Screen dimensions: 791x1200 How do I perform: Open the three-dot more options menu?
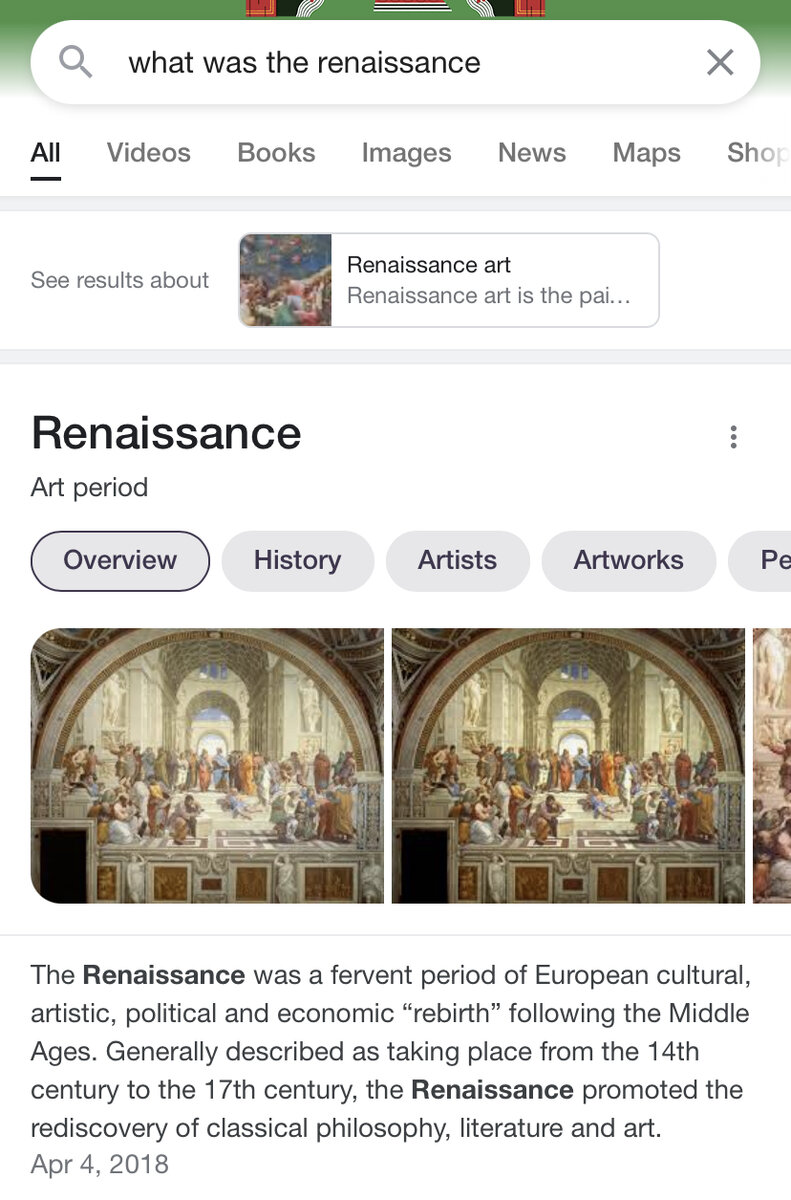[734, 437]
